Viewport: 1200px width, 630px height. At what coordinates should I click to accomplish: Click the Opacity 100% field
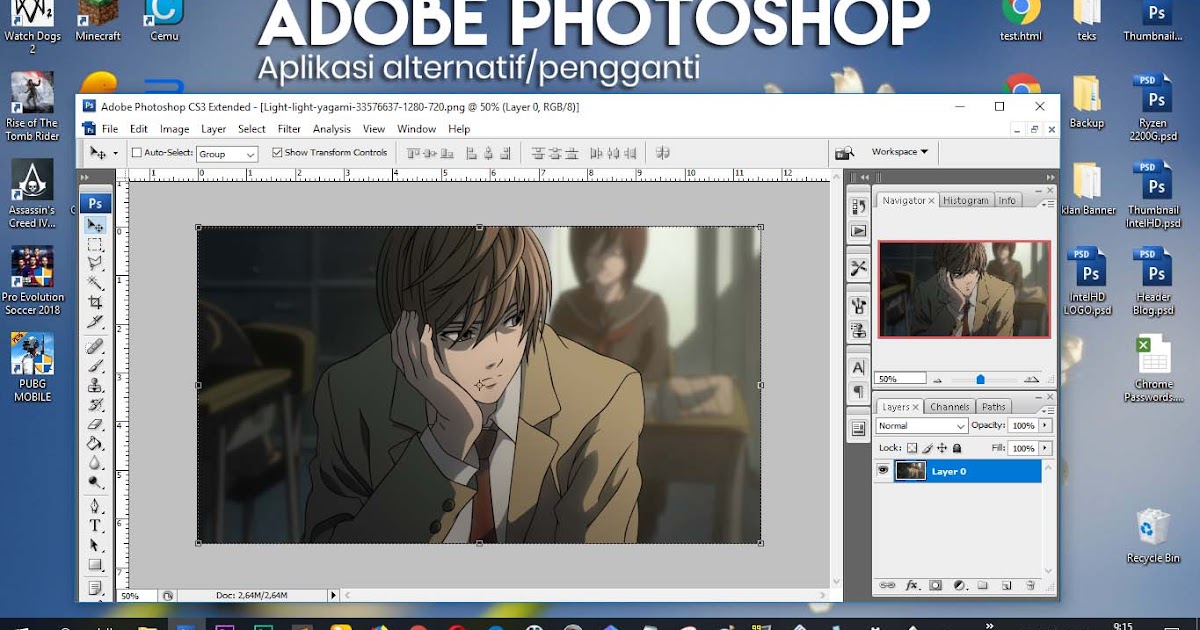pyautogui.click(x=1023, y=426)
